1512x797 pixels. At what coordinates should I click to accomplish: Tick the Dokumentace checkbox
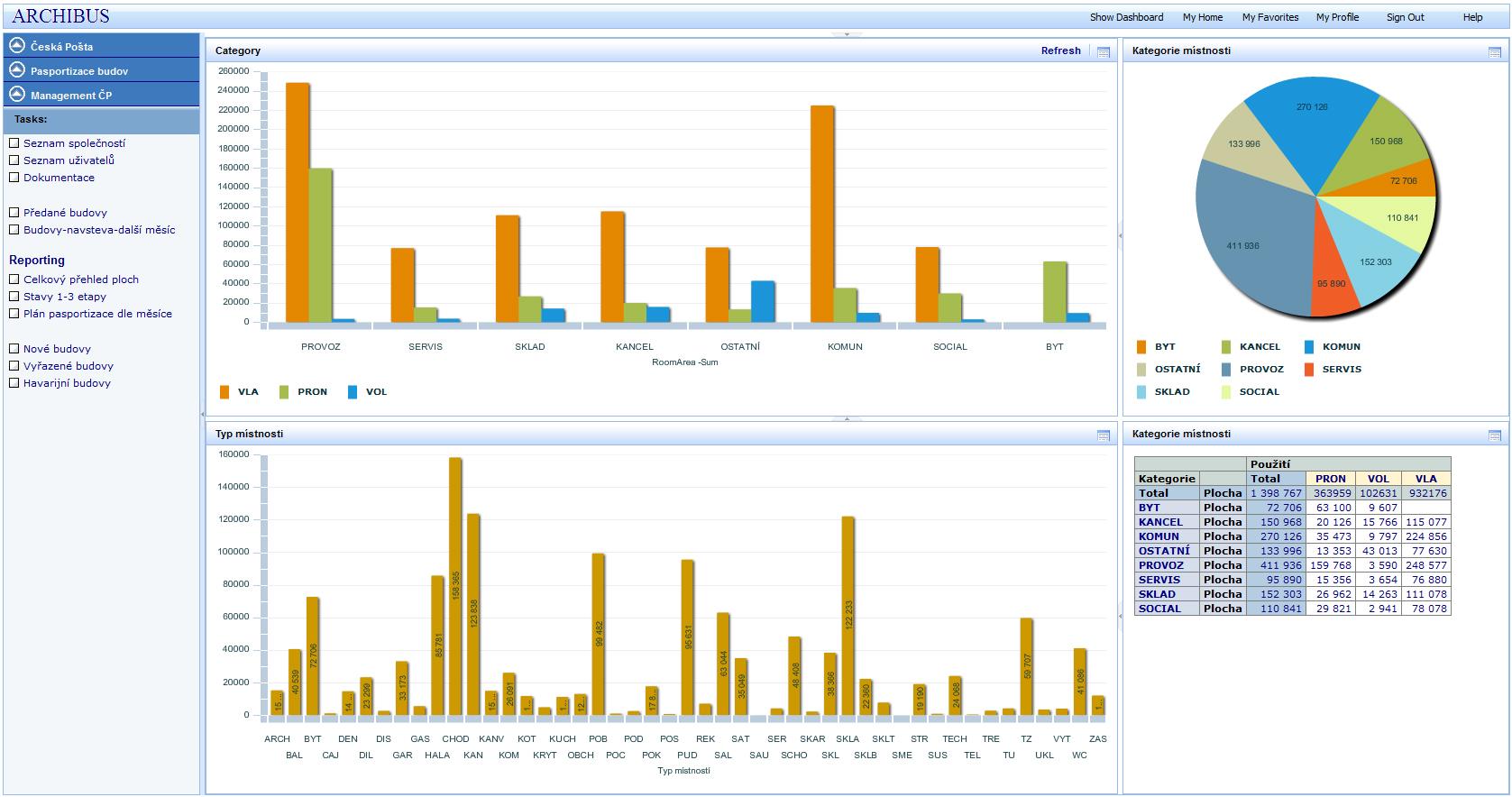(x=14, y=177)
